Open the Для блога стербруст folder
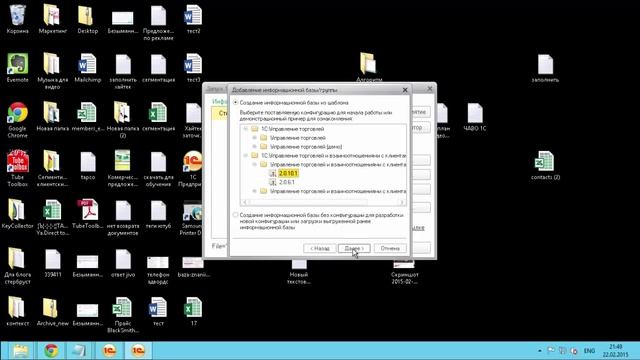 point(18,265)
